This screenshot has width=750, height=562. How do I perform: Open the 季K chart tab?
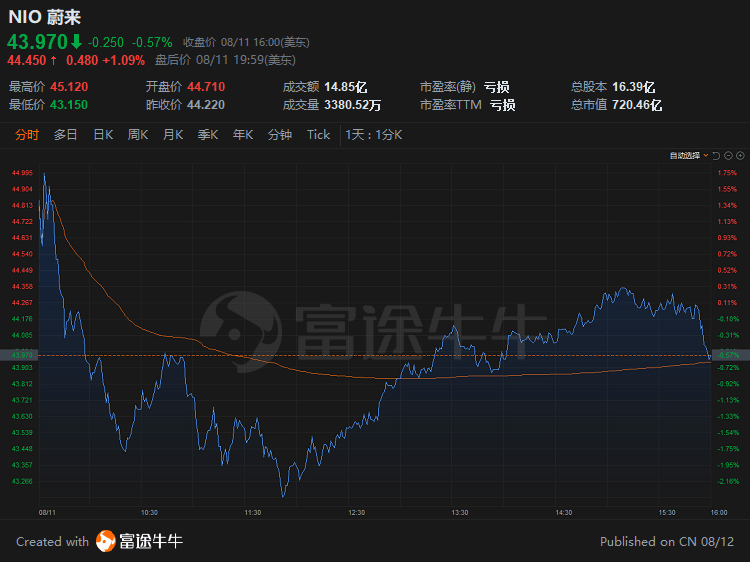pyautogui.click(x=208, y=135)
